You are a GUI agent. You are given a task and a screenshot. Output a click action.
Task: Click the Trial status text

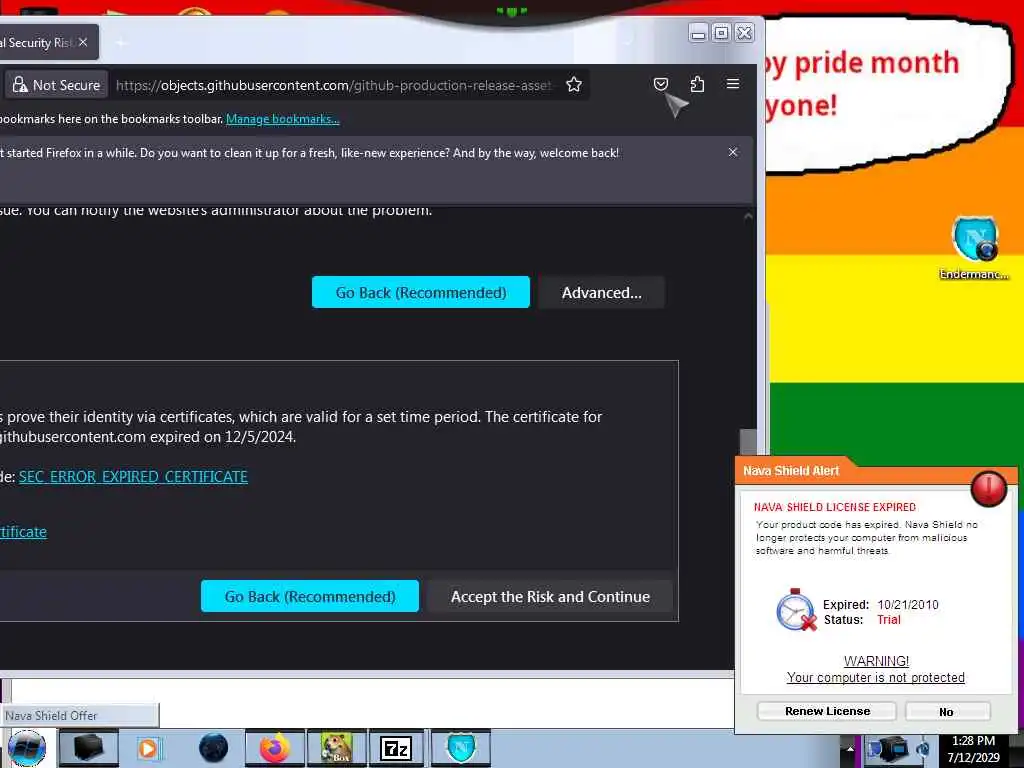[x=889, y=620]
